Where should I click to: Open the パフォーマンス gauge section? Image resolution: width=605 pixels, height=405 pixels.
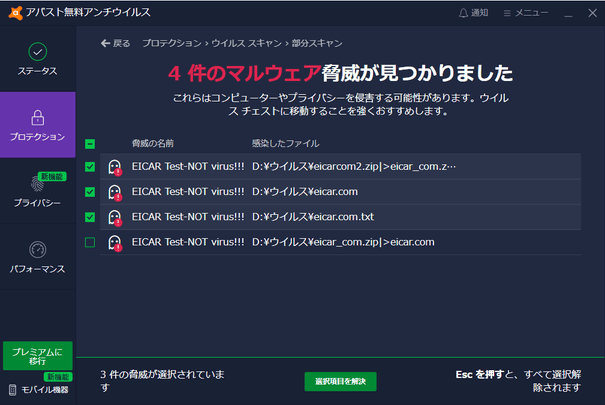pos(37,256)
